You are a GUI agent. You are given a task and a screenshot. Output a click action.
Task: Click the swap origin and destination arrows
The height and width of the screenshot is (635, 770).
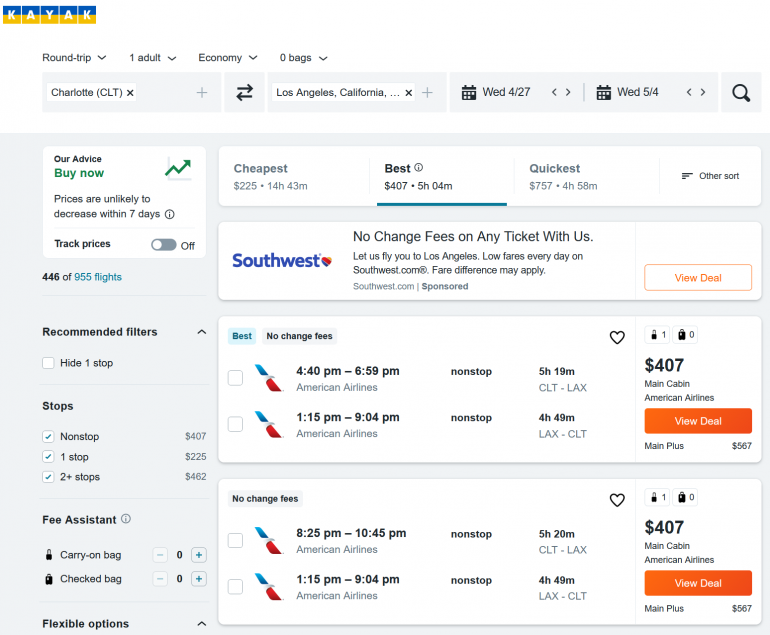(x=244, y=92)
